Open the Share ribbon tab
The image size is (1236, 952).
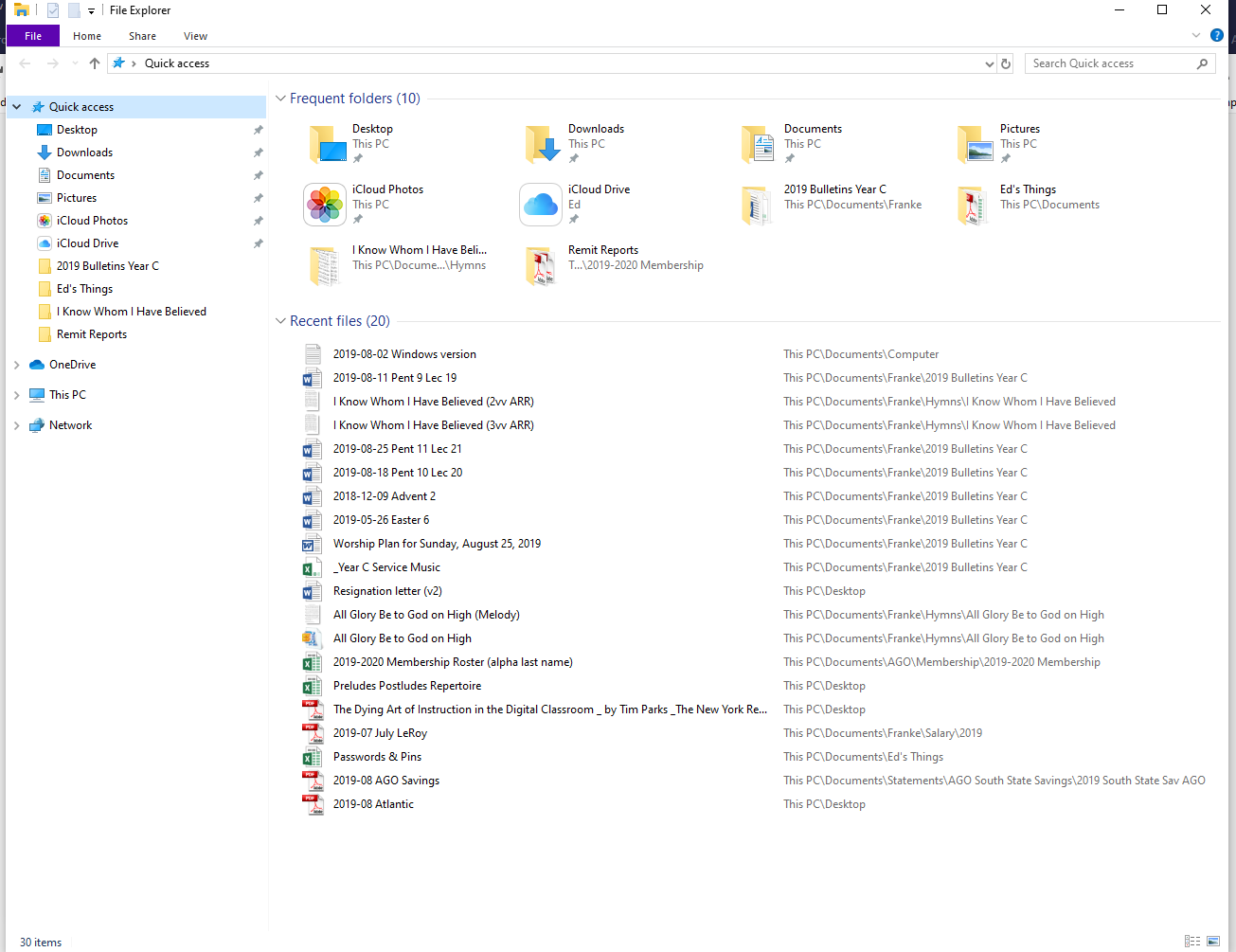[x=143, y=36]
